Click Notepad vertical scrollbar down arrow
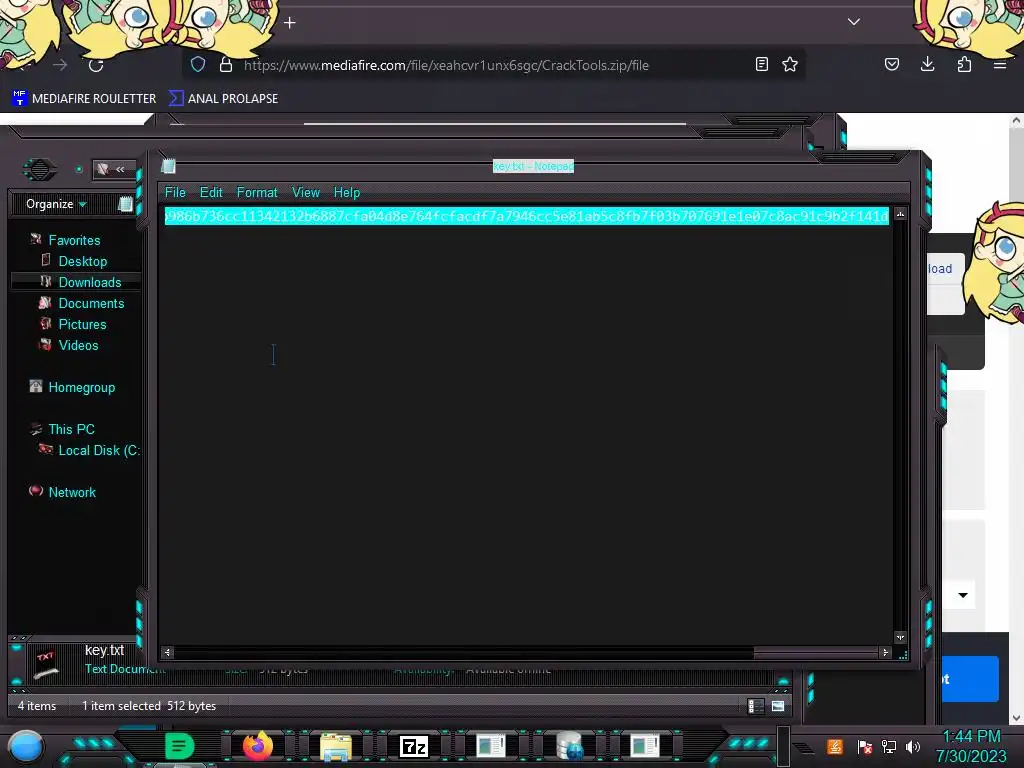Viewport: 1024px width, 768px height. click(x=901, y=637)
